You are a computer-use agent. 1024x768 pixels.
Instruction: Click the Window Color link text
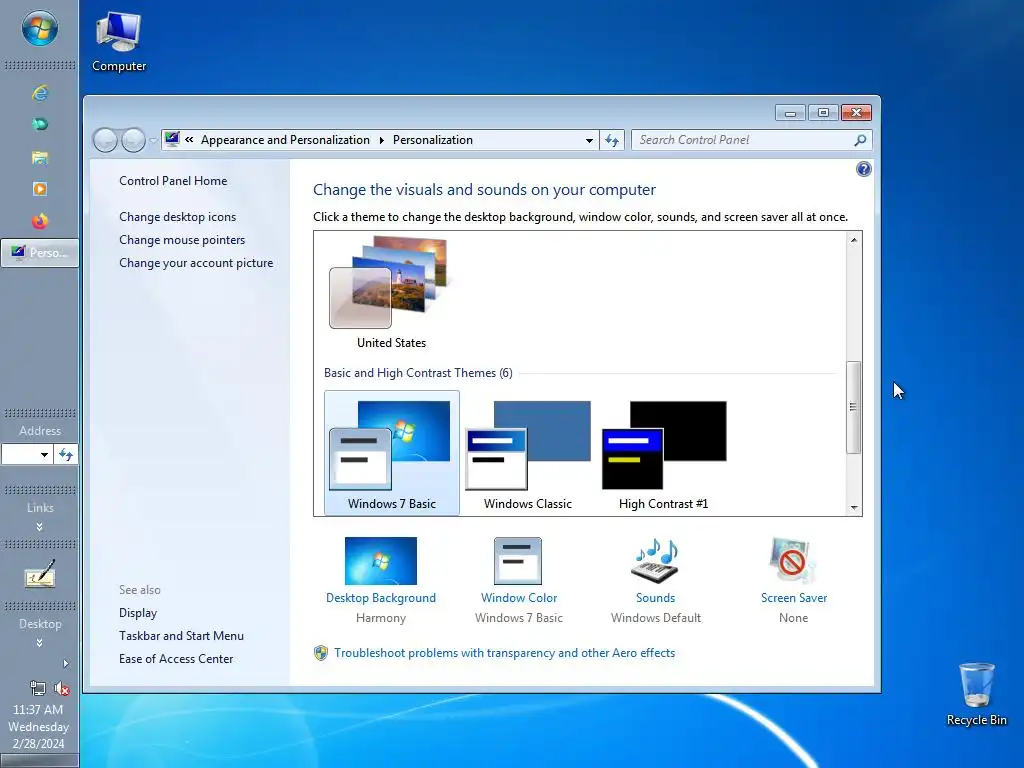click(519, 598)
